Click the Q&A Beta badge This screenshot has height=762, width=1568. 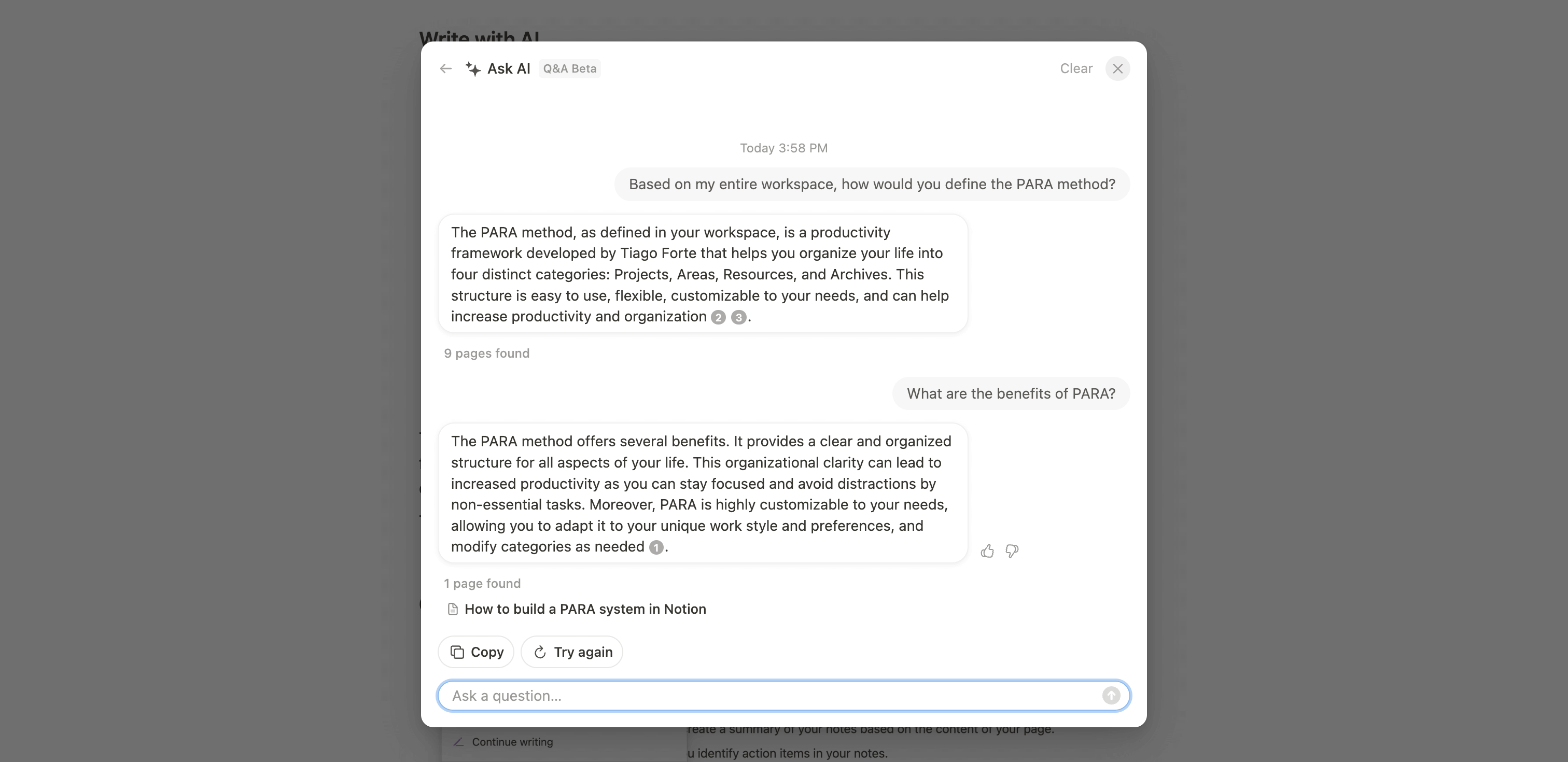[569, 68]
